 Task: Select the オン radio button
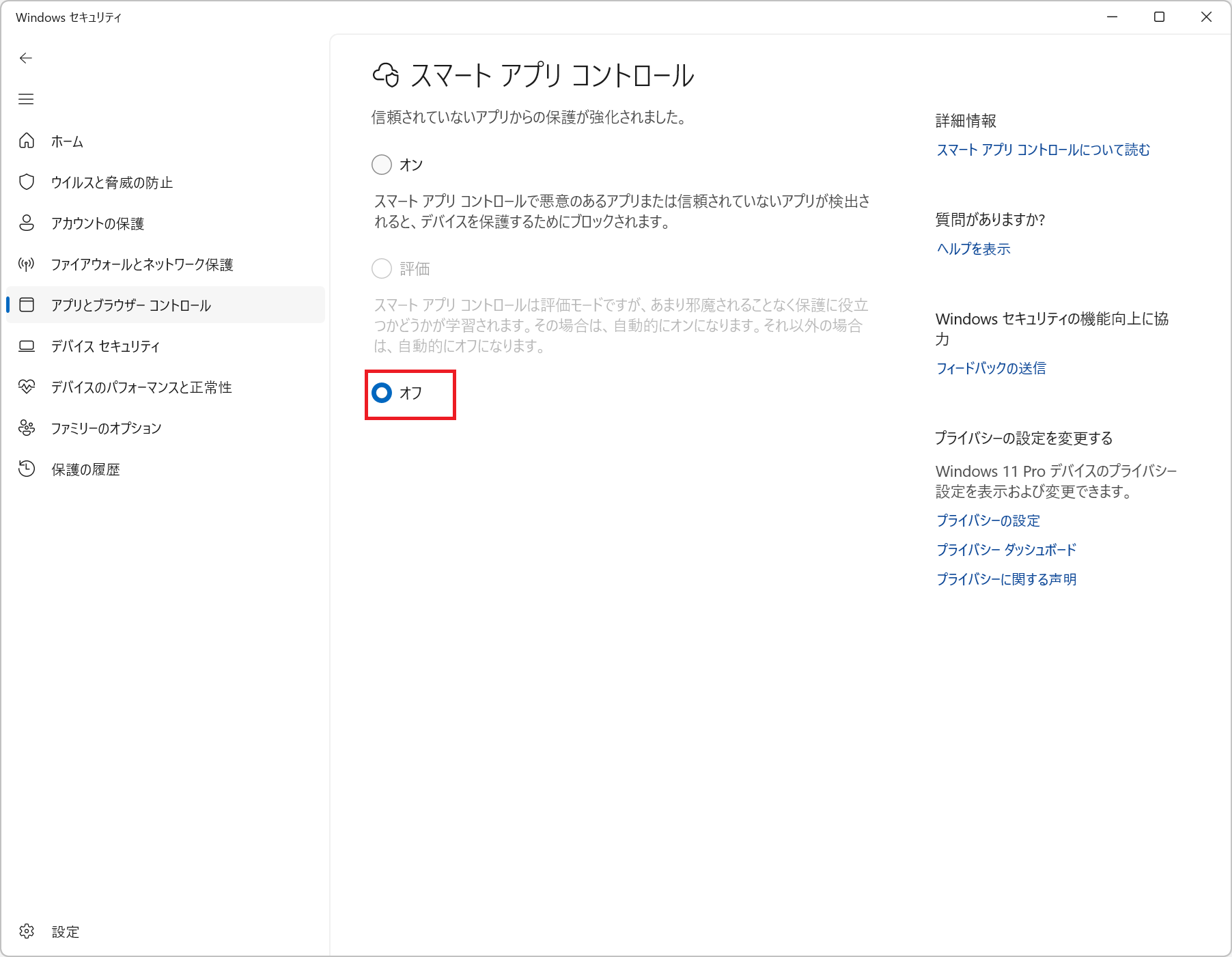[x=382, y=165]
